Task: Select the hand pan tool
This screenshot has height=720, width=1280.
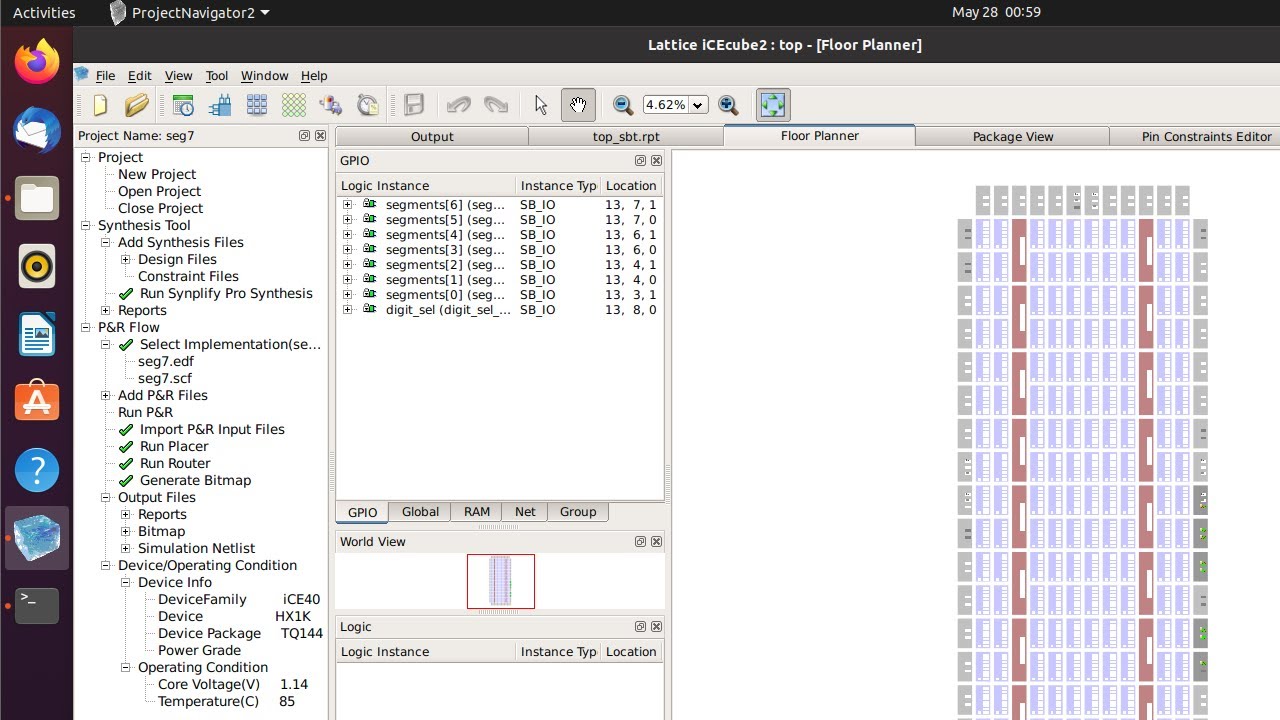Action: click(578, 105)
